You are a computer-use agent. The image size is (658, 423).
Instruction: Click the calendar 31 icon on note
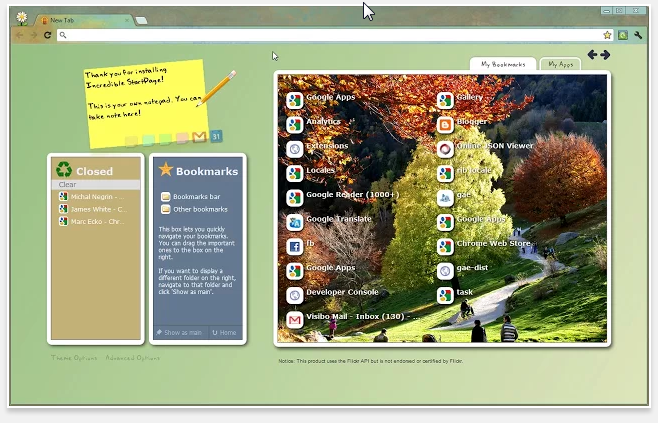[x=216, y=136]
